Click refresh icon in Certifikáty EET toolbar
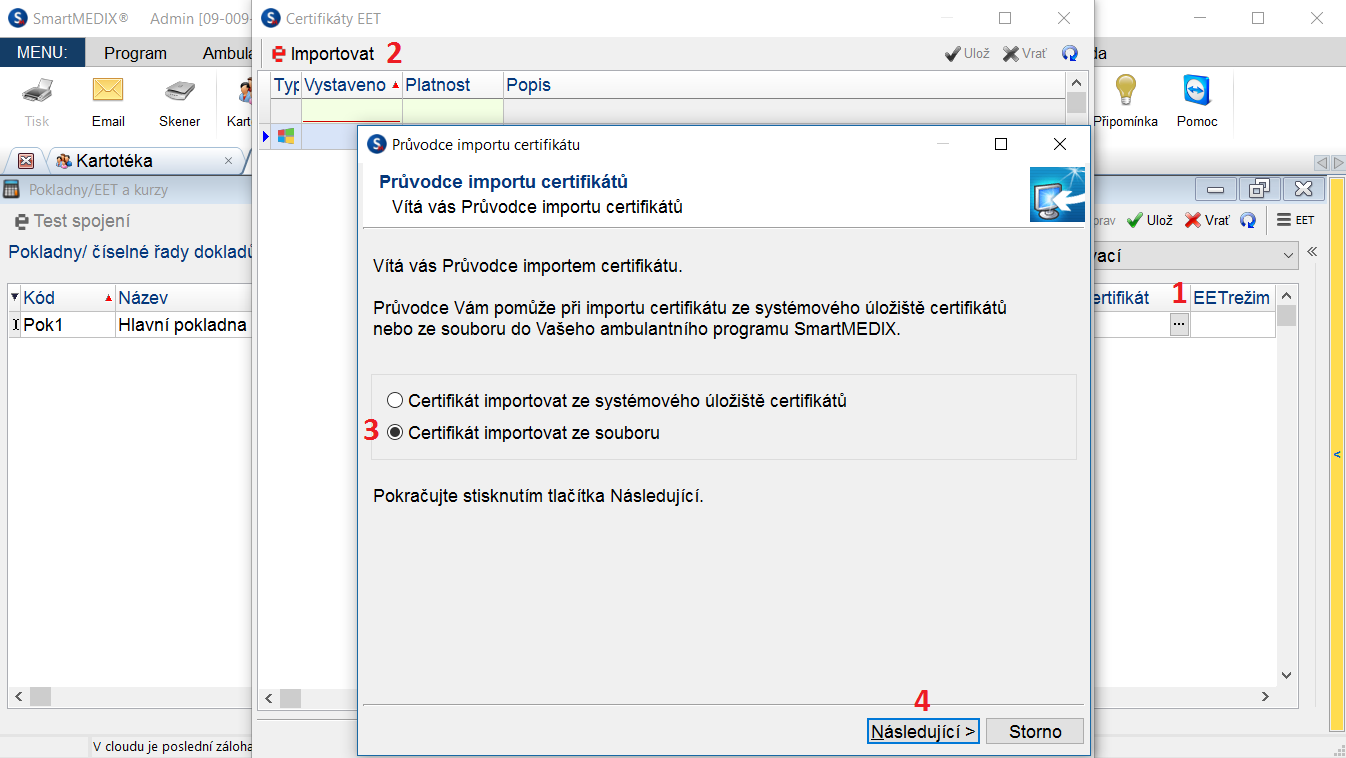 (x=1070, y=54)
